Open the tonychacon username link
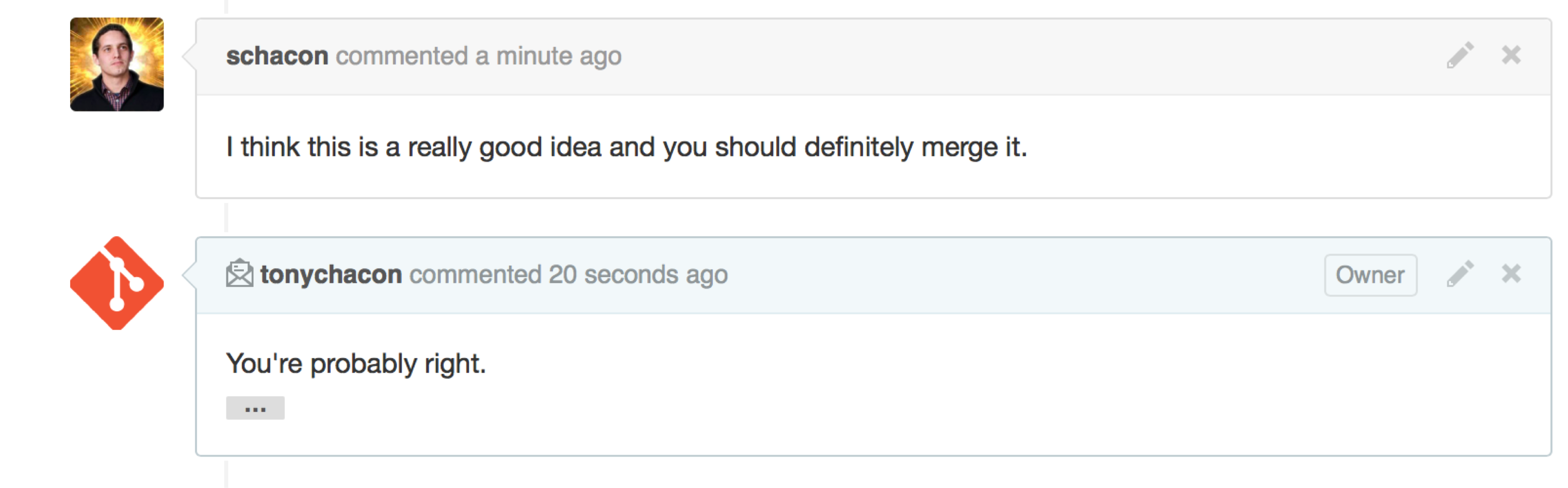1568x488 pixels. pos(331,274)
